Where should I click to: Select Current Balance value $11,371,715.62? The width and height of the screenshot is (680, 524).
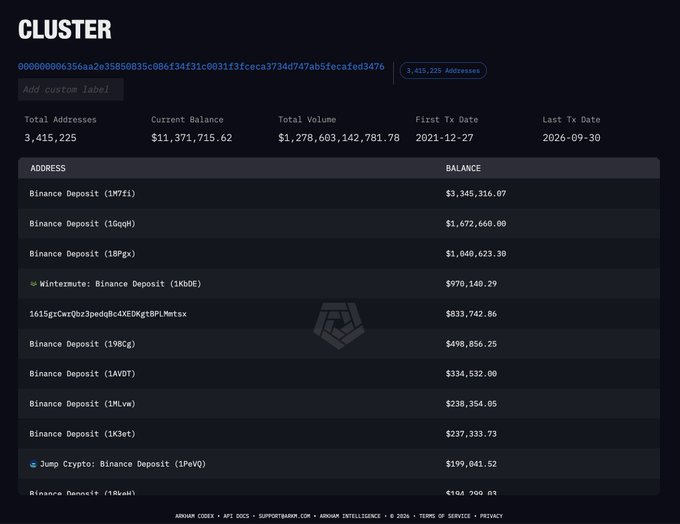pyautogui.click(x=192, y=138)
